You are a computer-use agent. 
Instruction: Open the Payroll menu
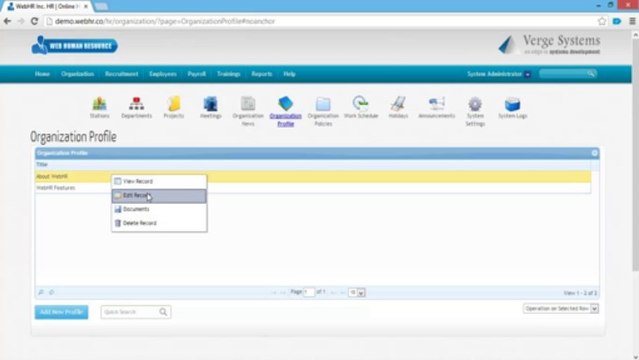[x=196, y=74]
